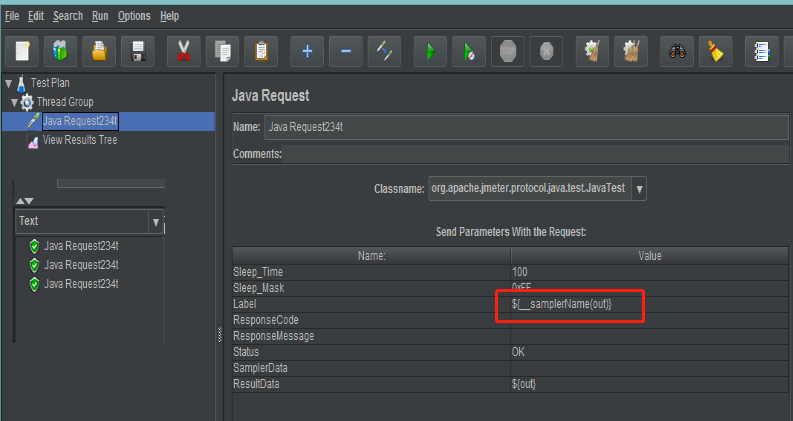Click the Thread Group gear icon
Viewport: 793px width, 421px height.
[27, 103]
